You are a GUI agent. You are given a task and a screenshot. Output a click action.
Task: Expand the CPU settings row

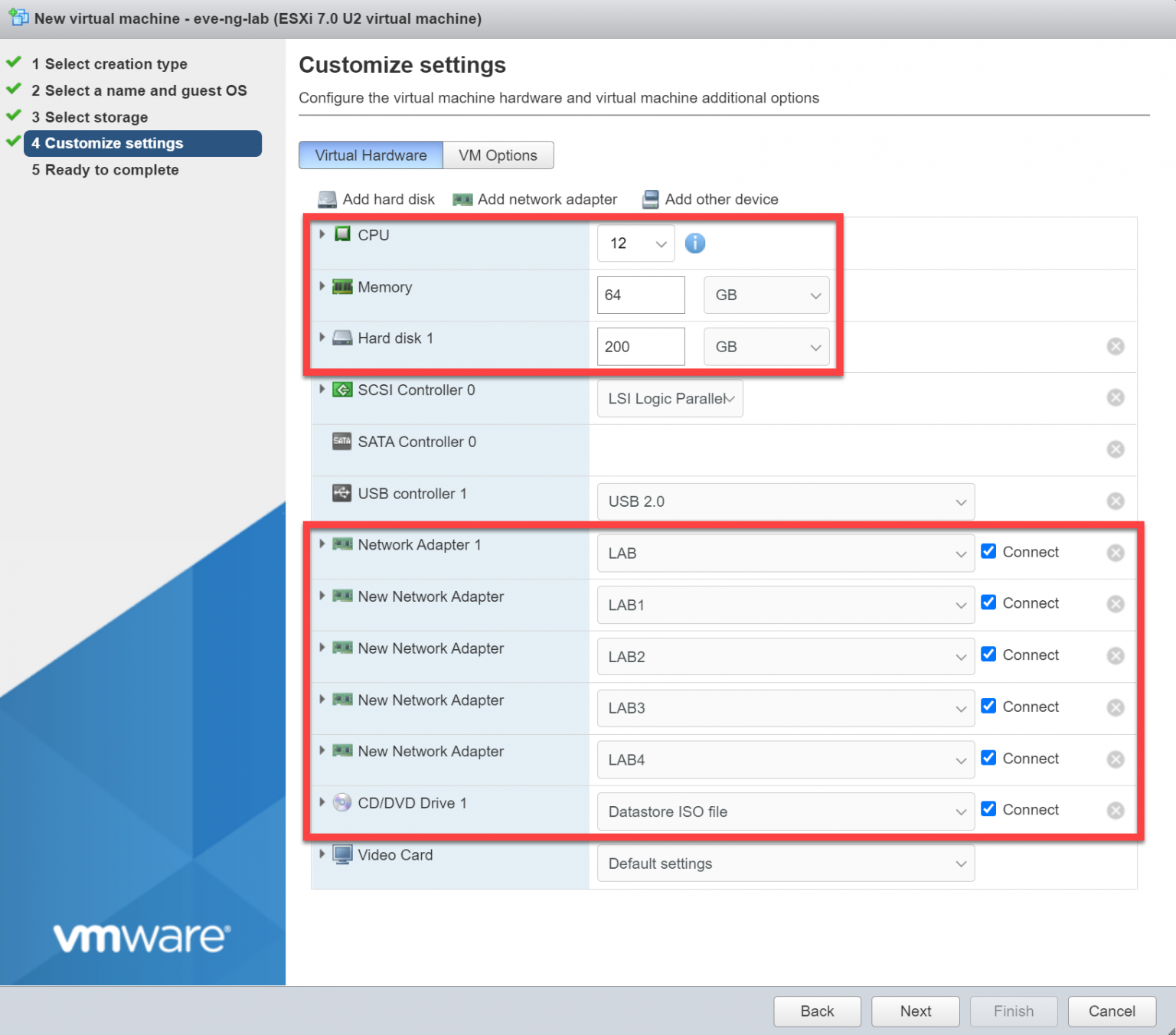[x=322, y=234]
